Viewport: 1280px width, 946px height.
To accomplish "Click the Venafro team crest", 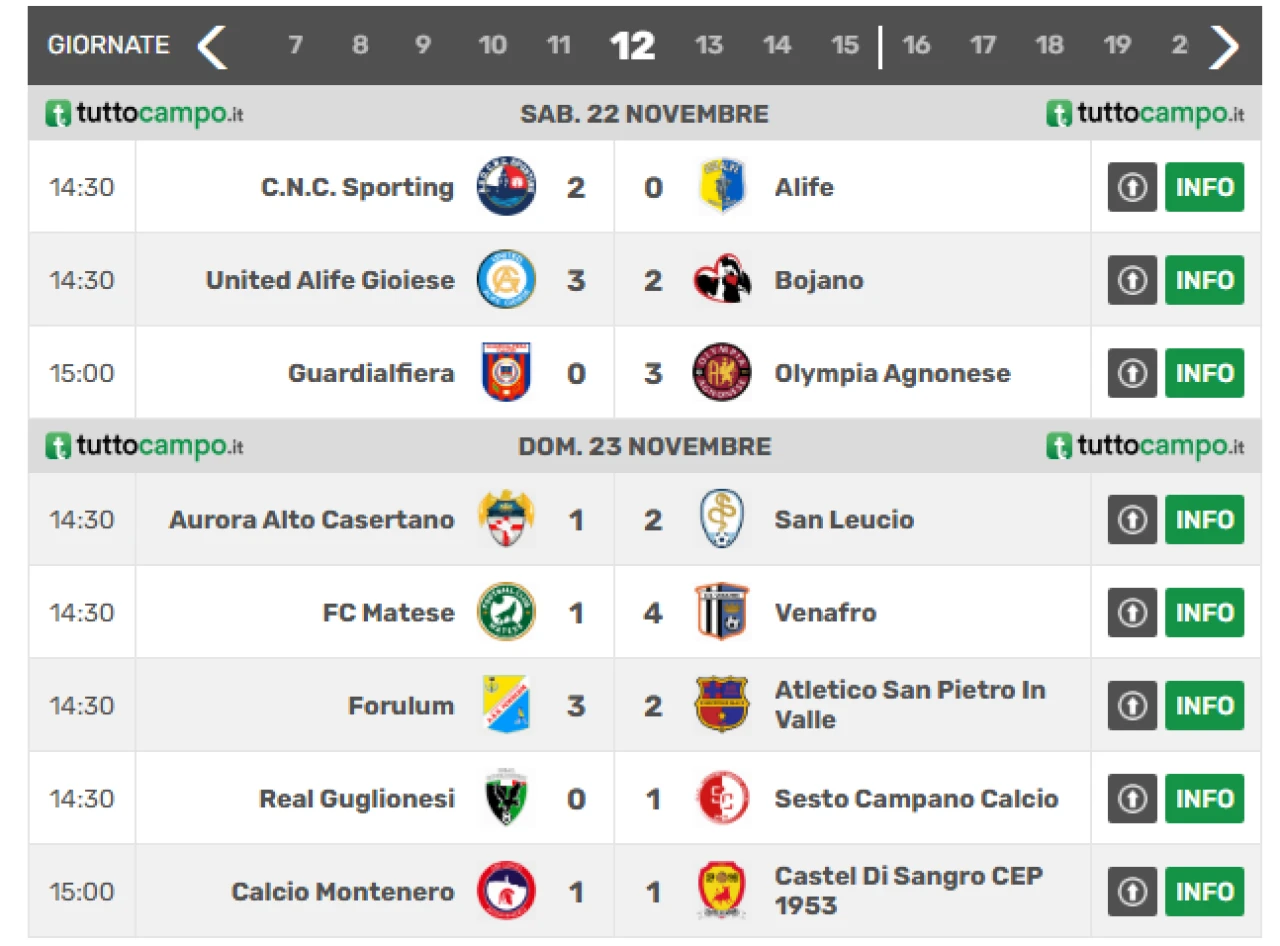I will (721, 612).
